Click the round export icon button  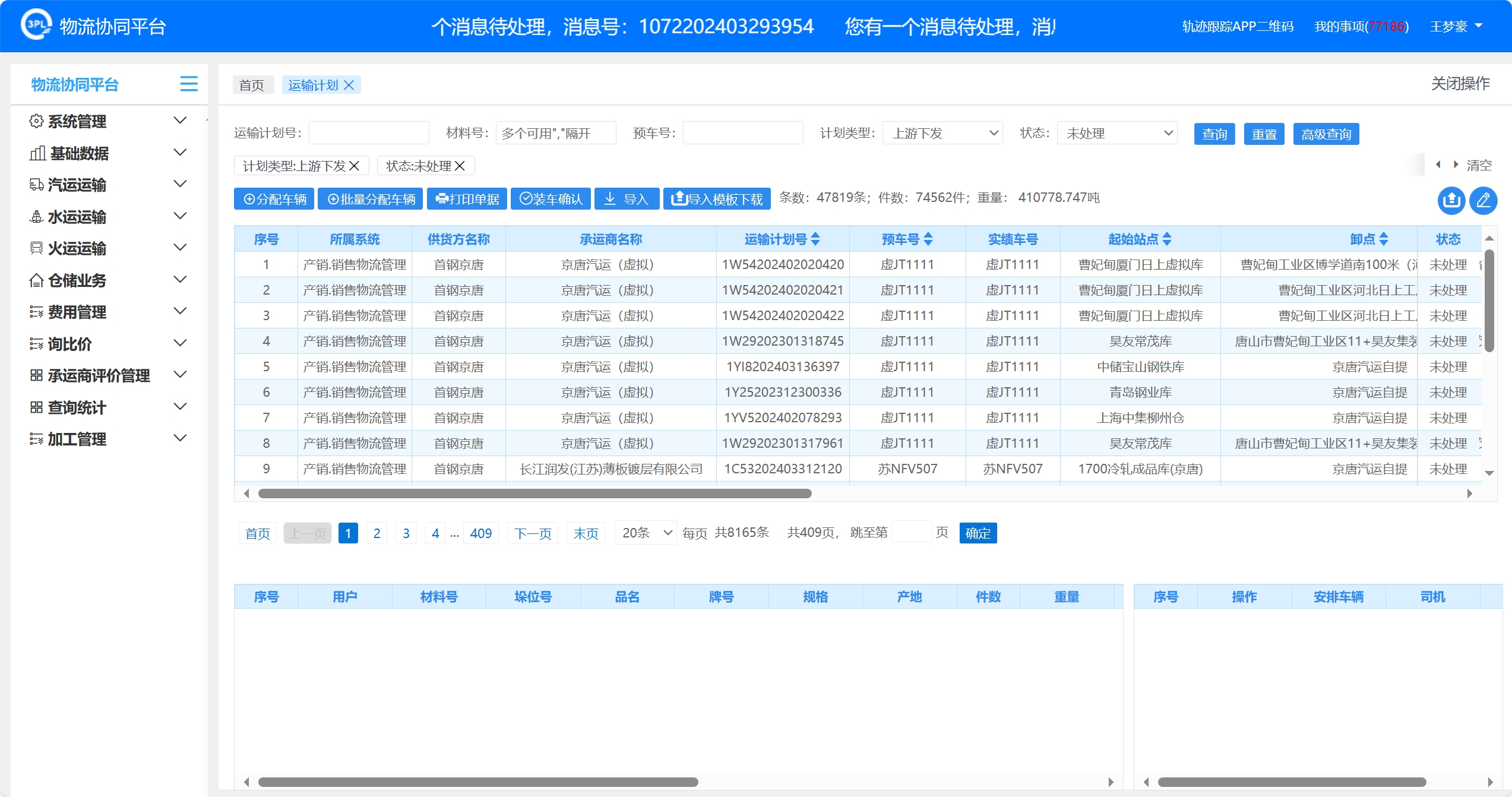point(1451,200)
